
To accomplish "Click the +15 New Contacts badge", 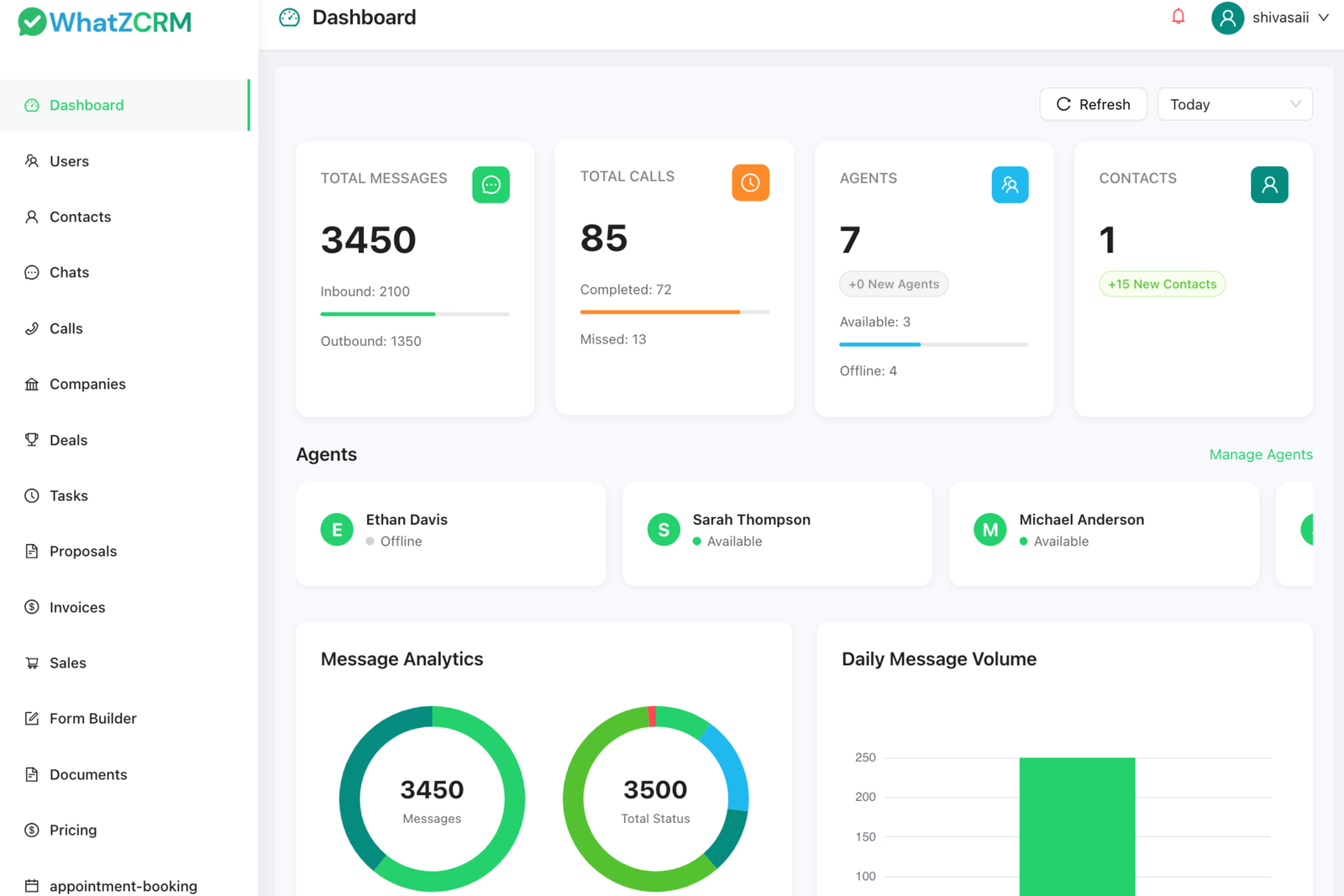I will tap(1162, 284).
